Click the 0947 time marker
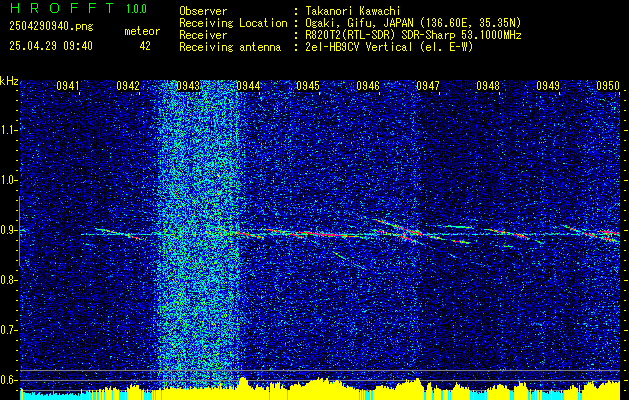The height and width of the screenshot is (400, 629). click(428, 86)
